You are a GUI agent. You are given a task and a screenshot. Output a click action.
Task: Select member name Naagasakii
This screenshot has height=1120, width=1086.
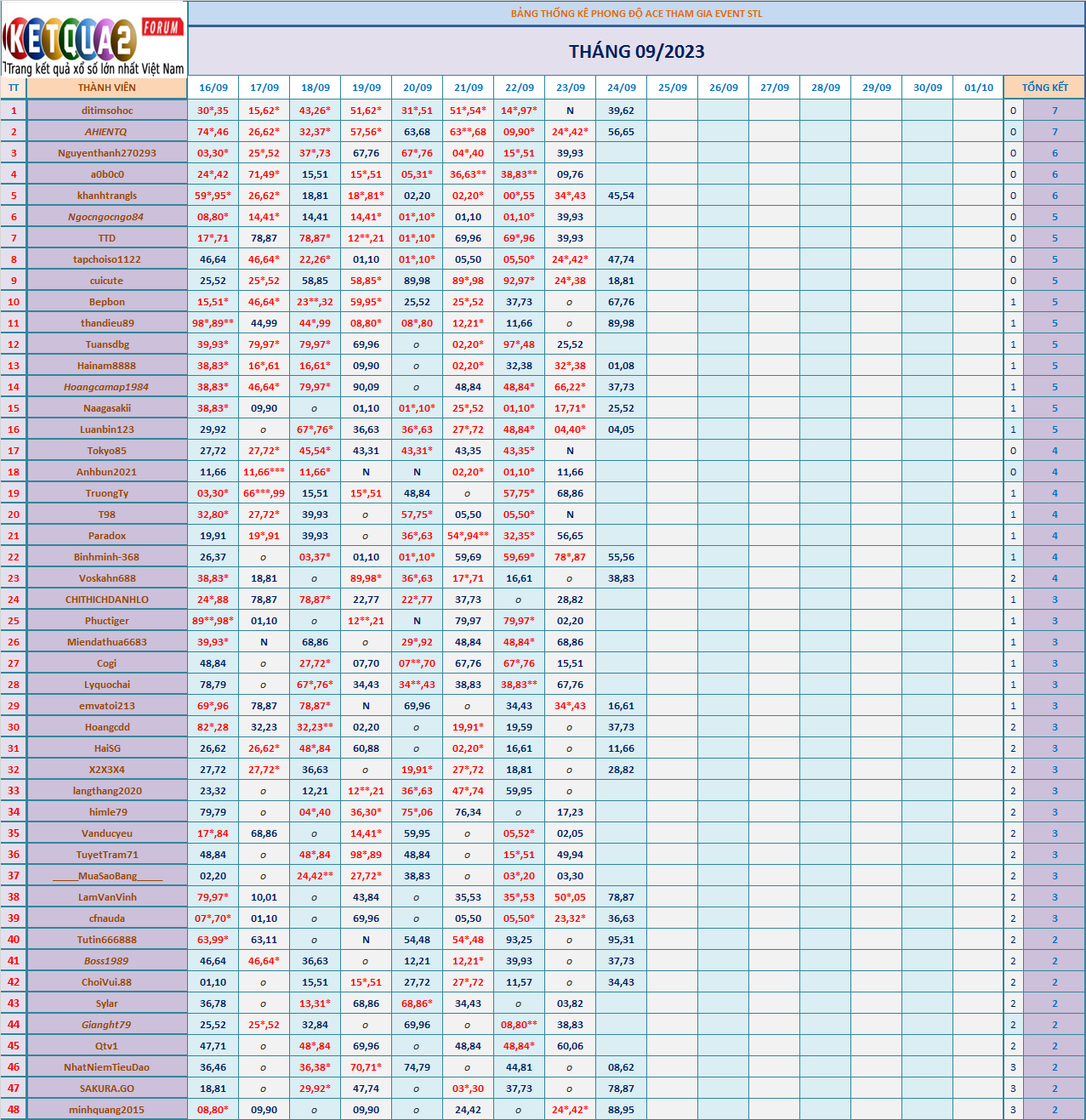tap(107, 408)
